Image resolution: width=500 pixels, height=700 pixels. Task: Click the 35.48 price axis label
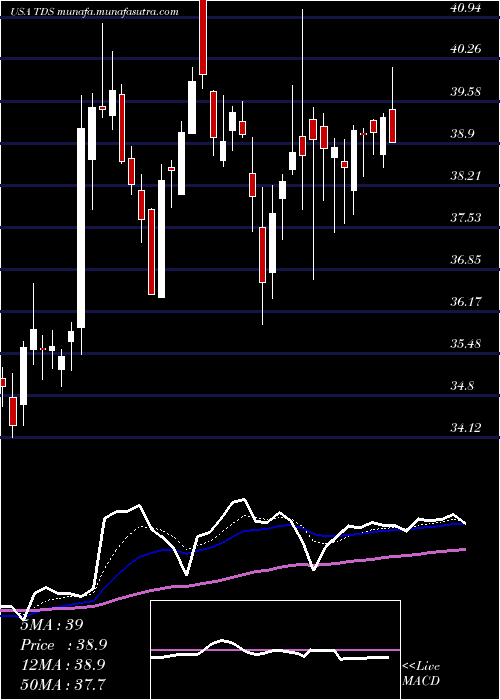pos(467,344)
